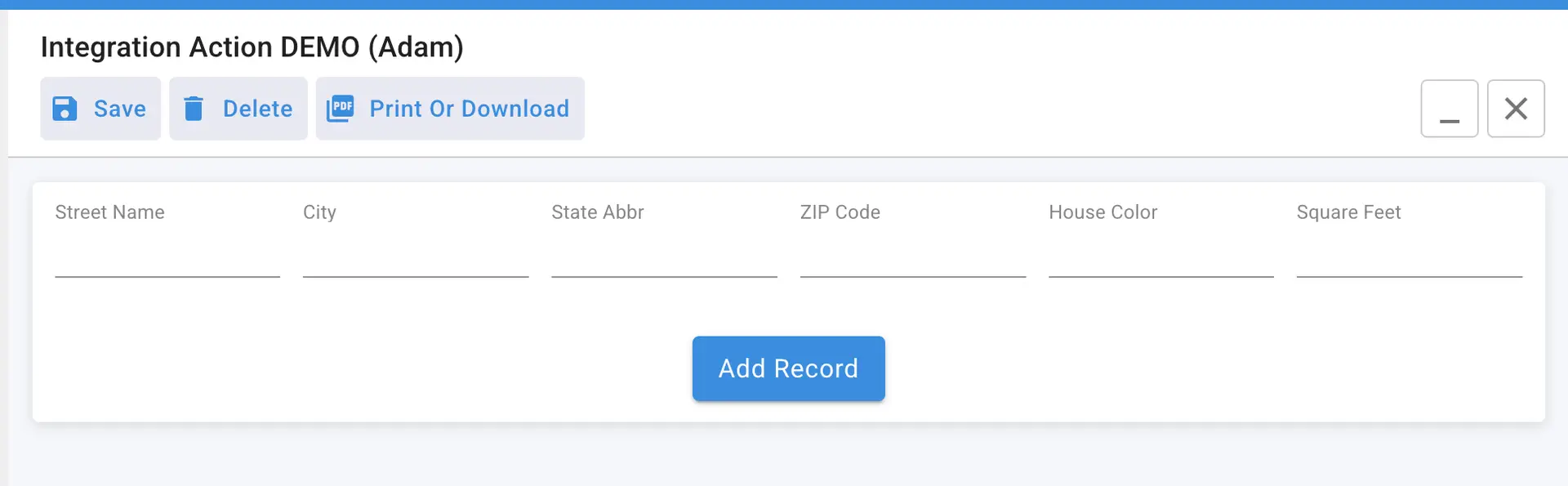Viewport: 1568px width, 486px height.
Task: Click the X close icon
Action: click(1517, 108)
